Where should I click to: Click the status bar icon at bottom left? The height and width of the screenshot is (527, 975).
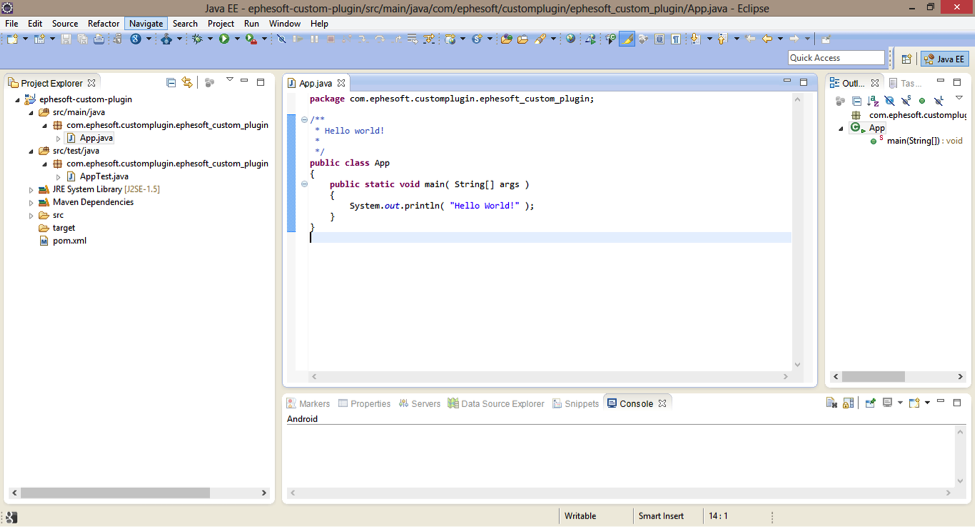click(x=11, y=517)
